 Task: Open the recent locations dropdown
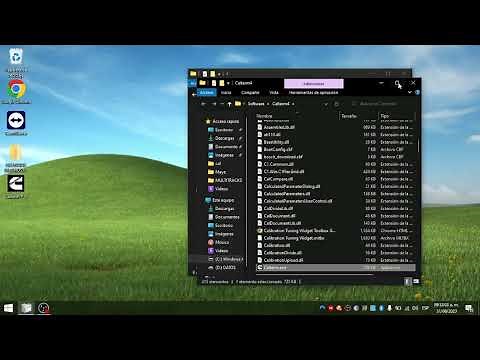click(x=222, y=104)
